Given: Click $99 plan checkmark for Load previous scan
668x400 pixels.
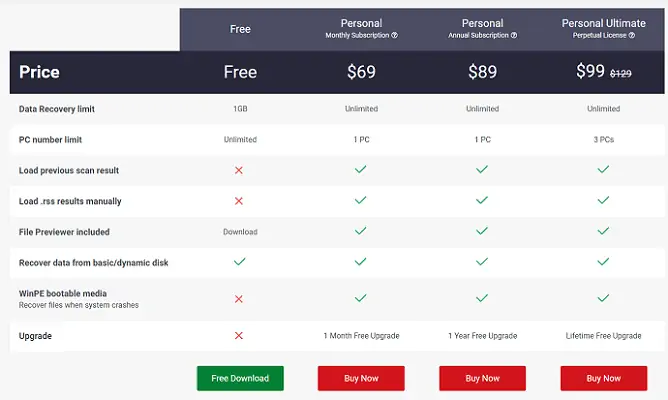Looking at the screenshot, I should point(603,170).
